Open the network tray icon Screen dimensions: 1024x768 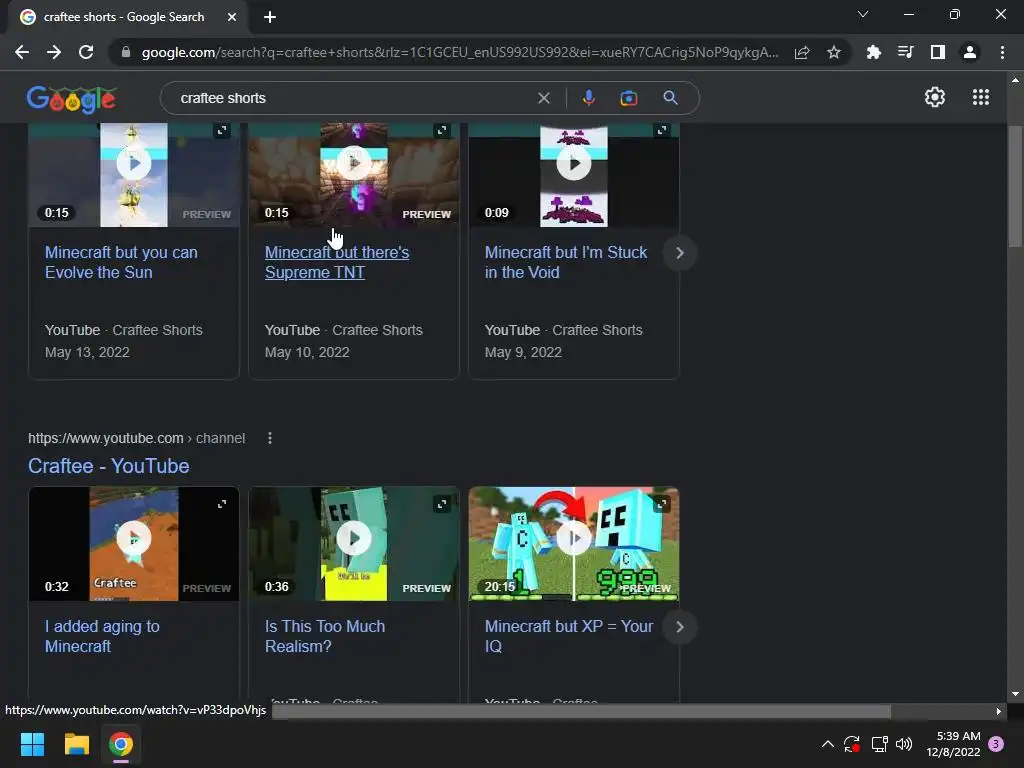coord(880,744)
